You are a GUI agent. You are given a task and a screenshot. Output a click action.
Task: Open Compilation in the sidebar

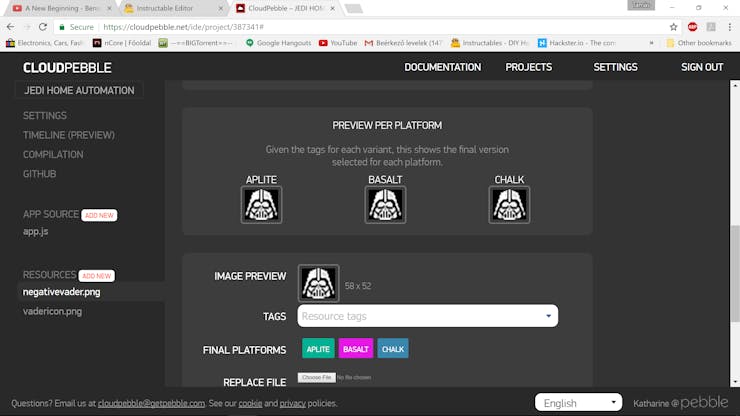[53, 154]
